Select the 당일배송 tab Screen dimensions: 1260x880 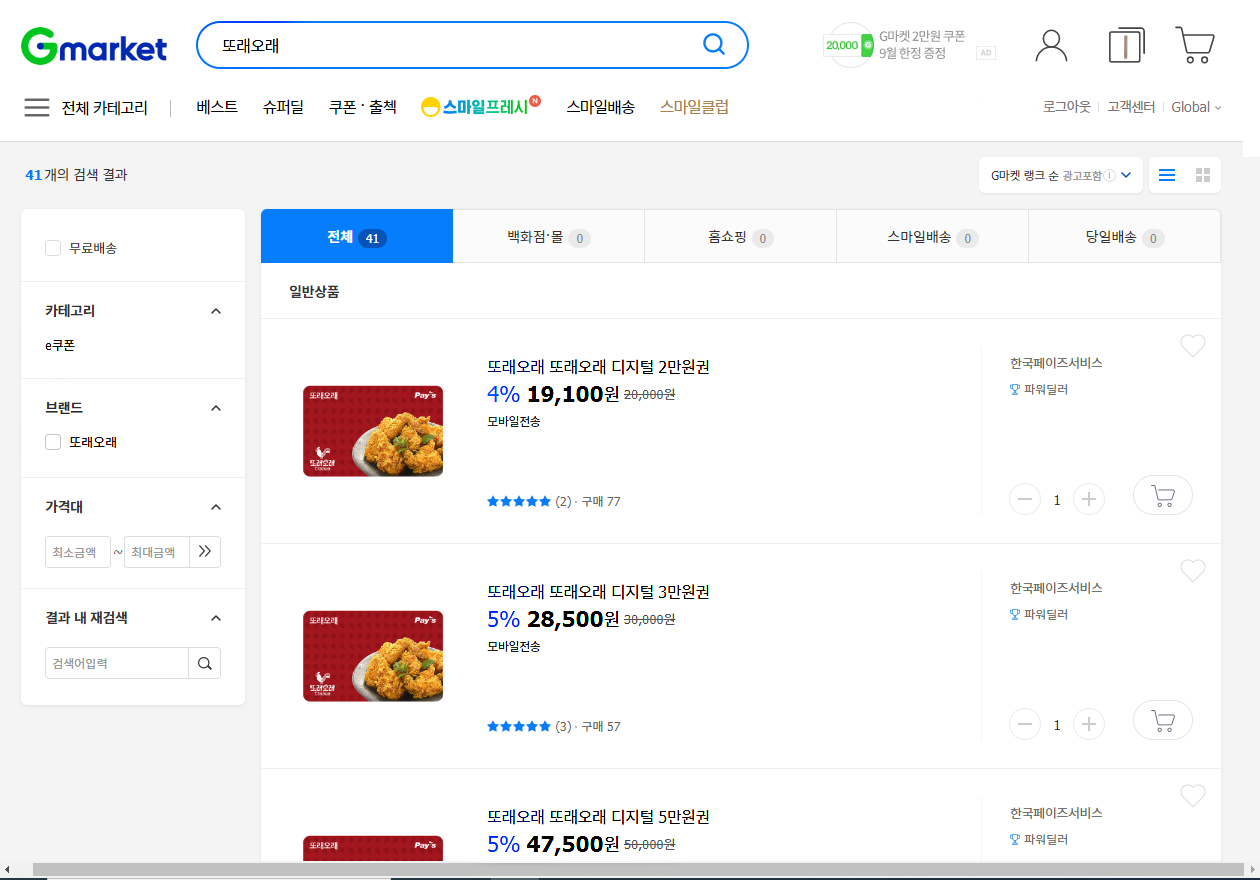pyautogui.click(x=1124, y=237)
